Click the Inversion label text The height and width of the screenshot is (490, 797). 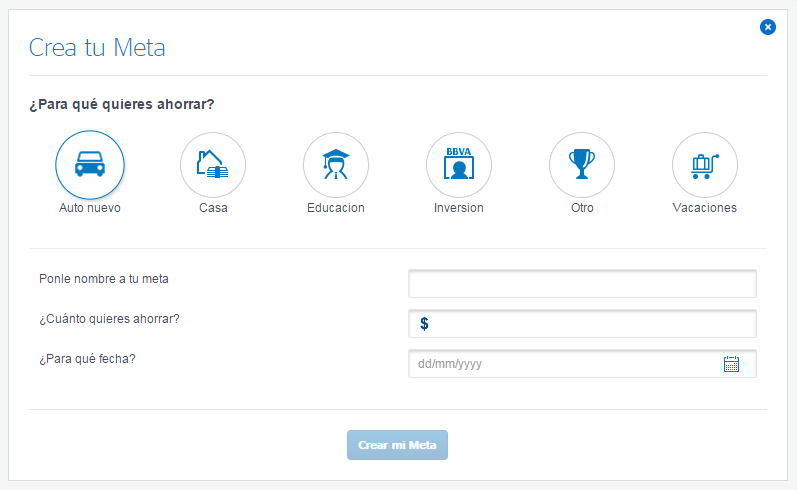point(459,208)
